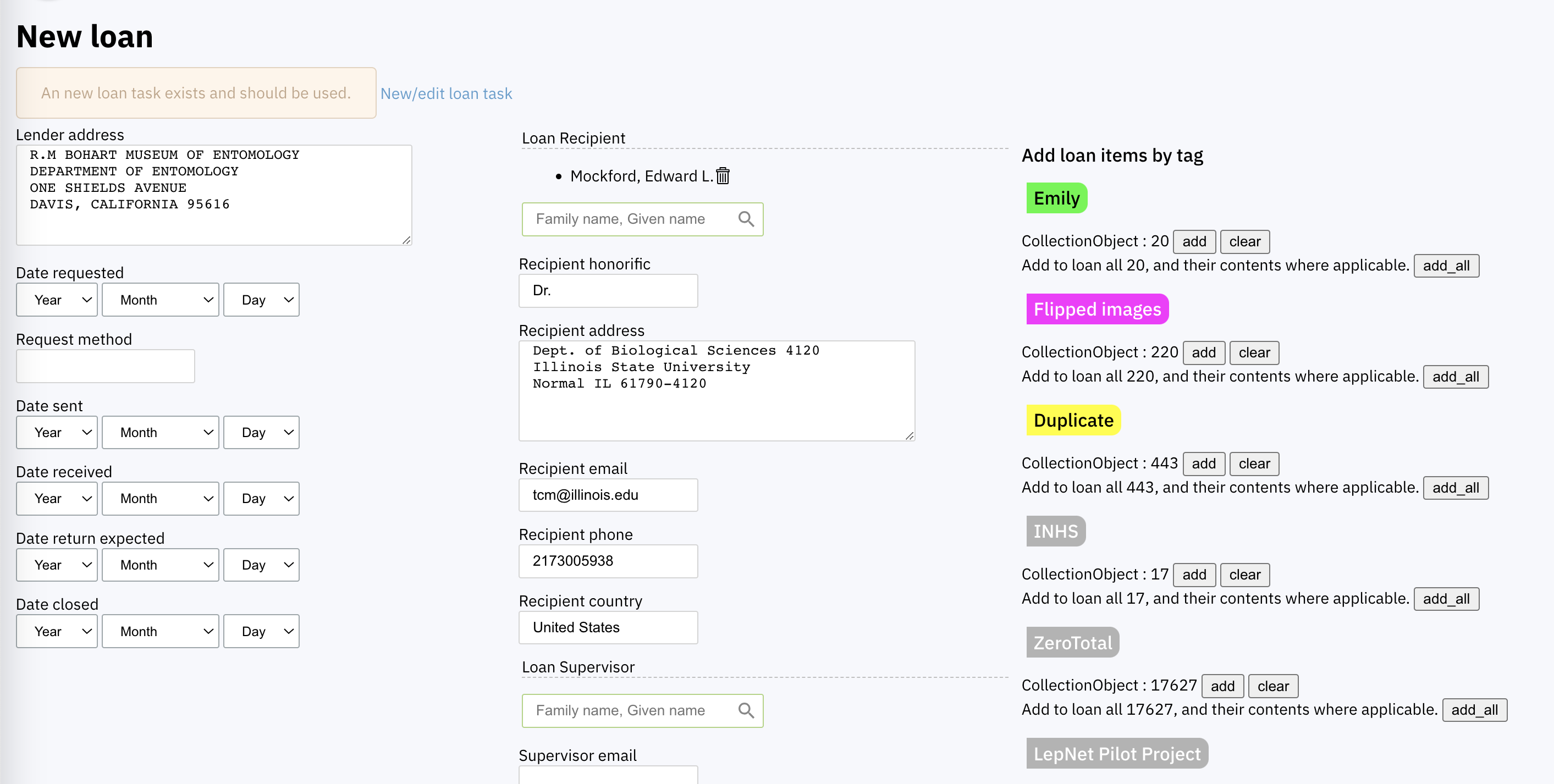1554x784 pixels.
Task: Delete recipient Mockford, Edward L.
Action: coord(722,176)
